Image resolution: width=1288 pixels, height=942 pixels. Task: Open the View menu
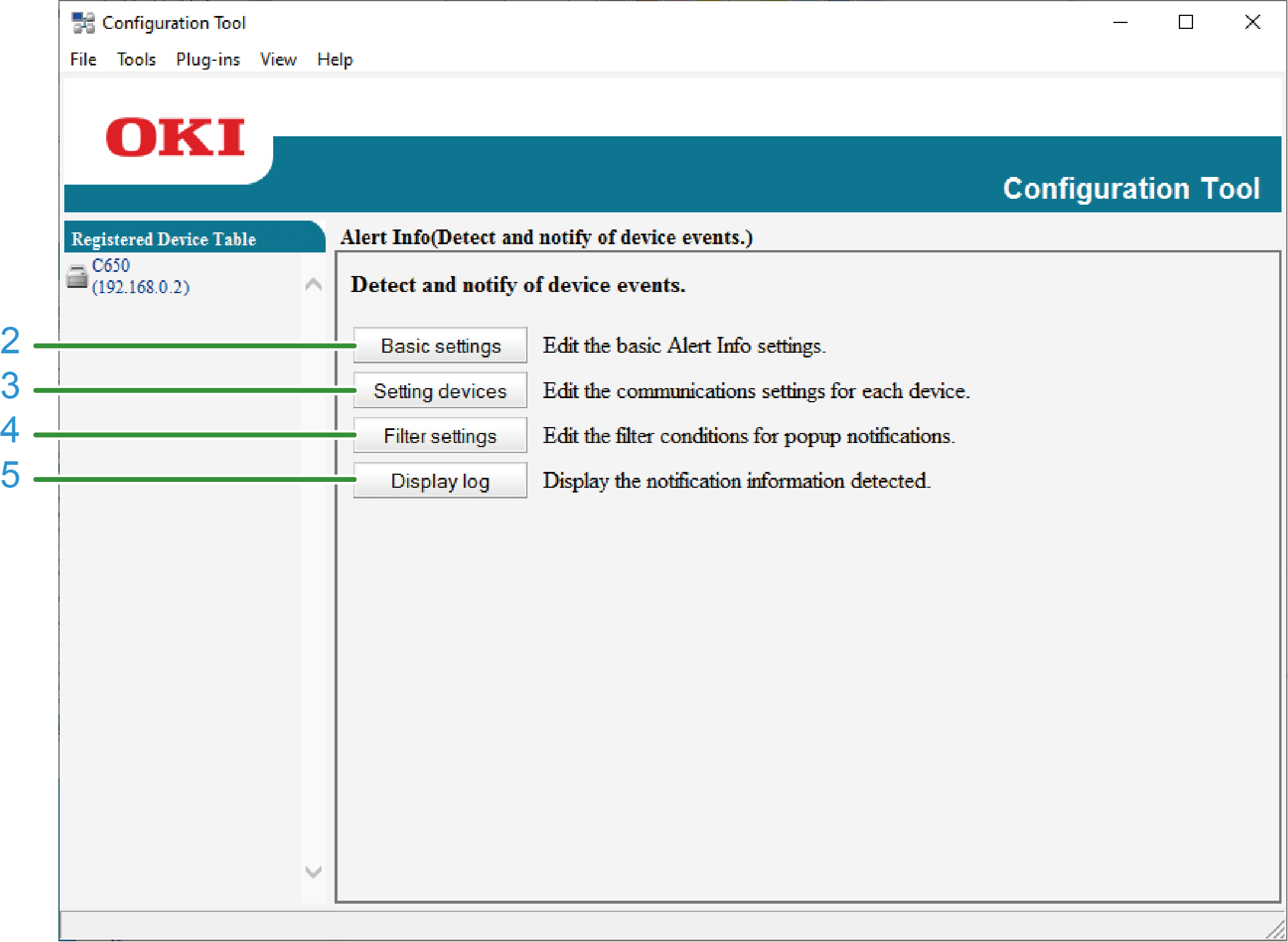pyautogui.click(x=278, y=60)
